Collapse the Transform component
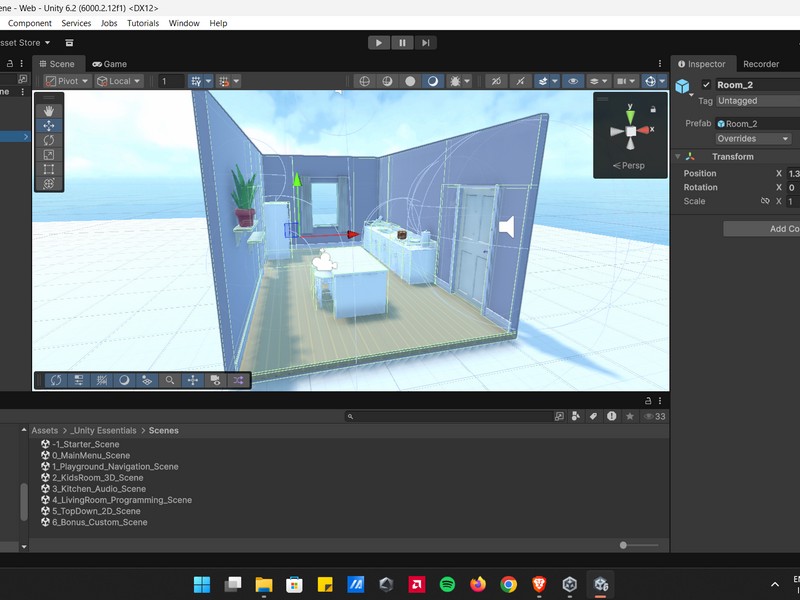Viewport: 800px width, 600px height. [x=678, y=157]
